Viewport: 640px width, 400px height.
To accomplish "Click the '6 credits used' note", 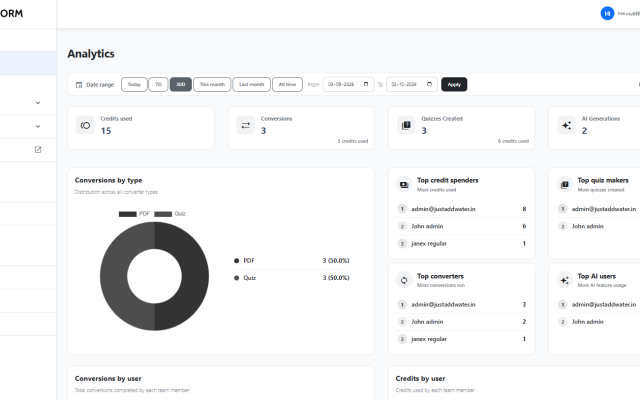I will click(513, 141).
